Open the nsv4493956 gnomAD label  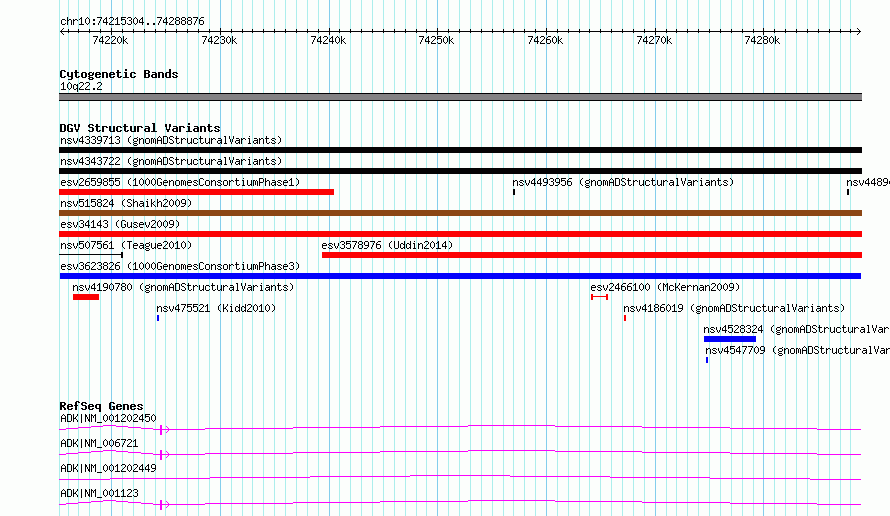623,182
